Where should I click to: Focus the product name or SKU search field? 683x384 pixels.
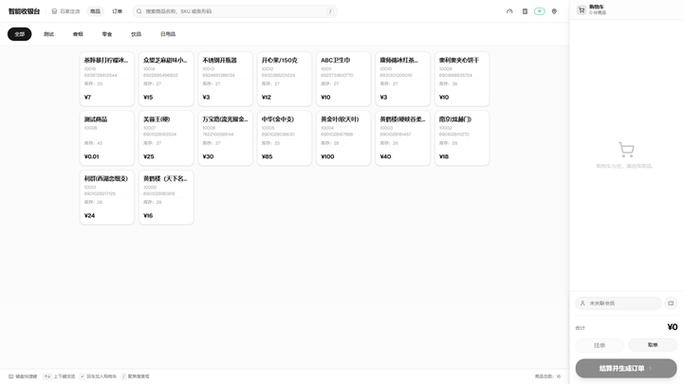[234, 11]
